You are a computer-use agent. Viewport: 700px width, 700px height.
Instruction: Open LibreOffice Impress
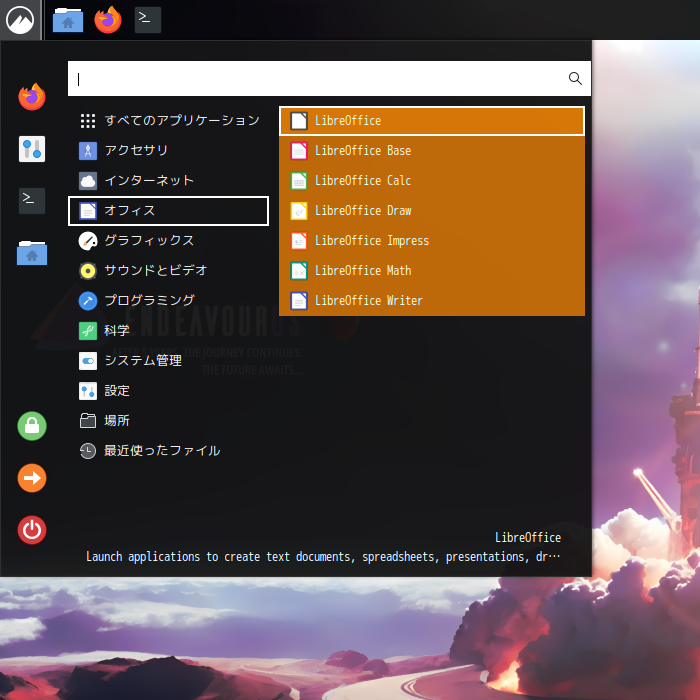pos(432,241)
